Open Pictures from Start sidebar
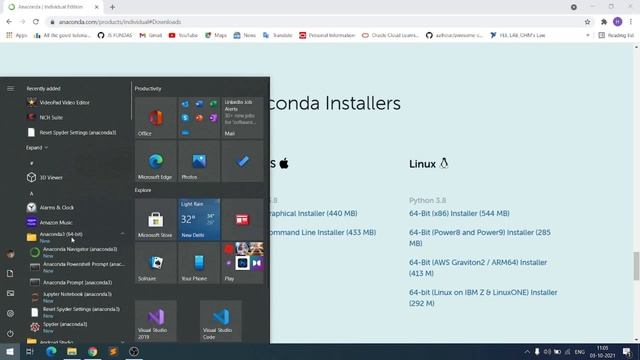The width and height of the screenshot is (640, 360). point(10,293)
